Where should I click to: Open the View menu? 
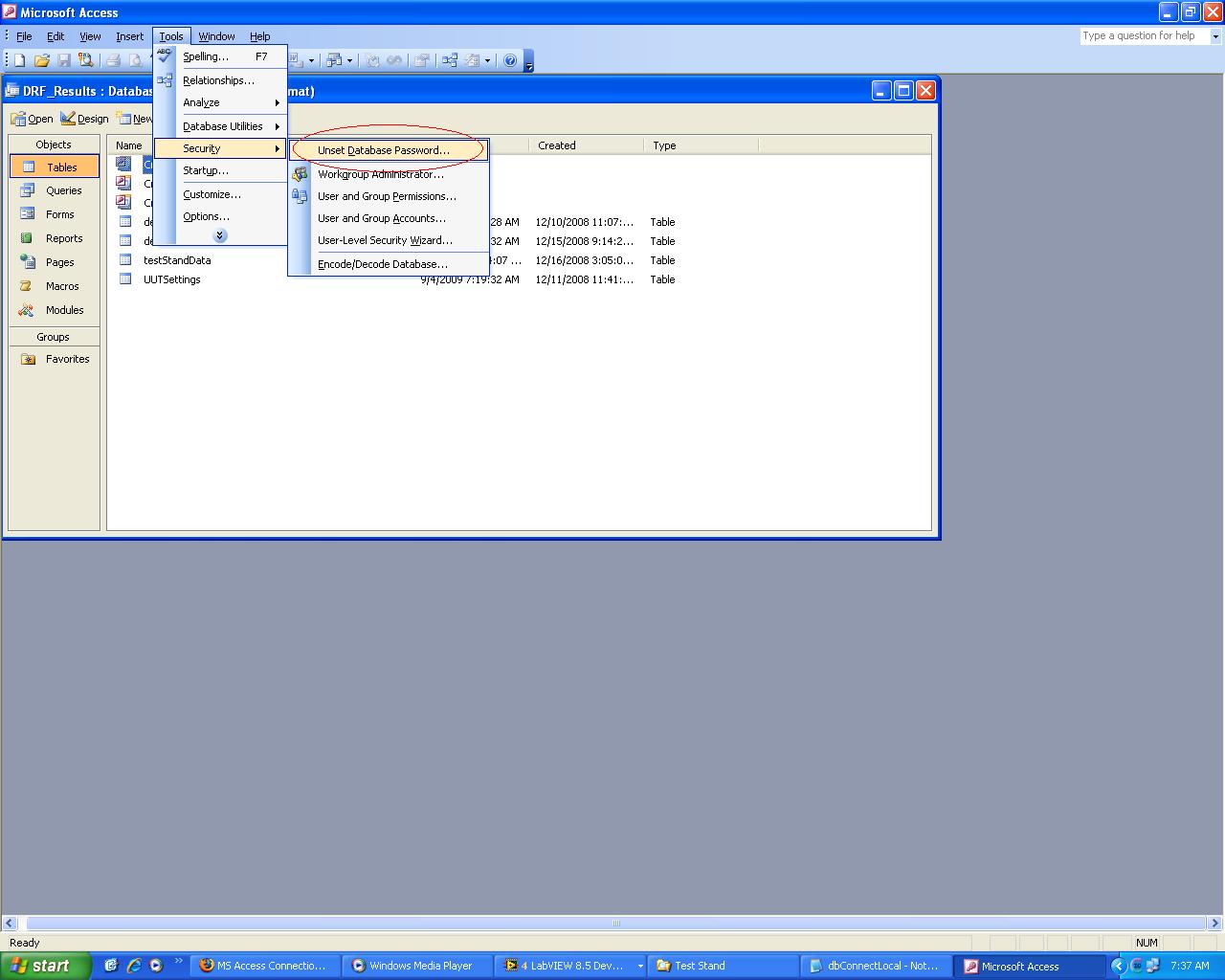coord(90,36)
